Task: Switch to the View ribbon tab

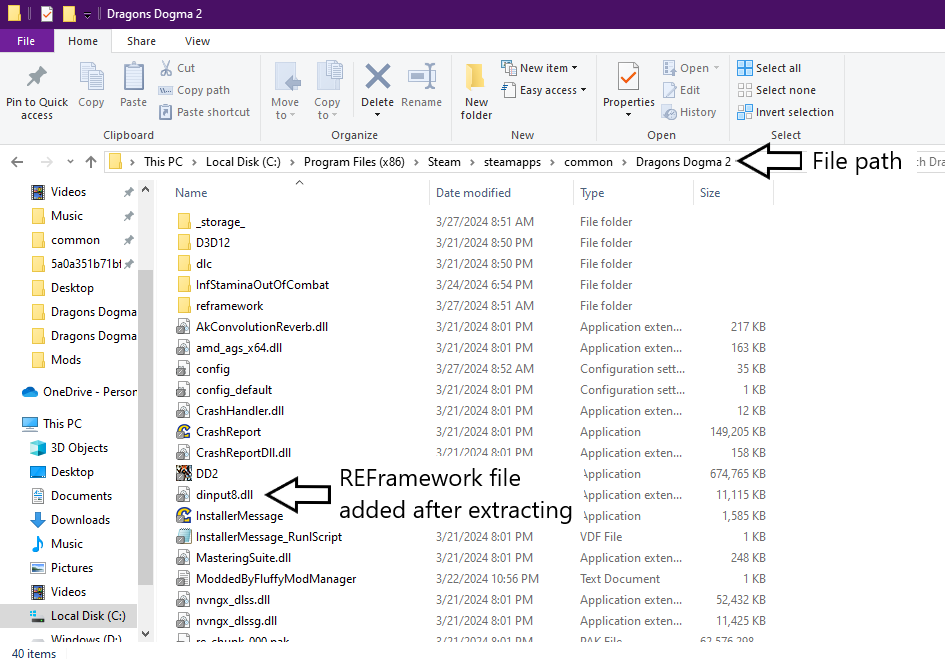Action: (197, 41)
